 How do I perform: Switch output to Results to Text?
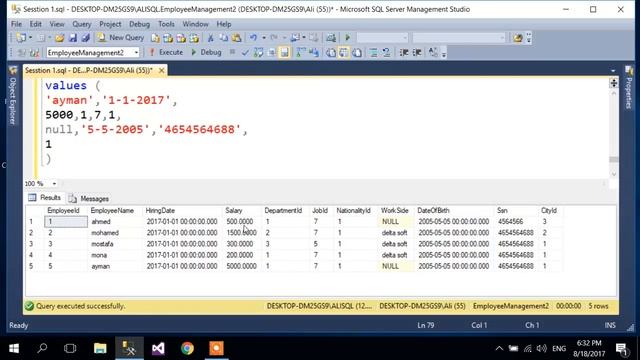click(x=331, y=53)
